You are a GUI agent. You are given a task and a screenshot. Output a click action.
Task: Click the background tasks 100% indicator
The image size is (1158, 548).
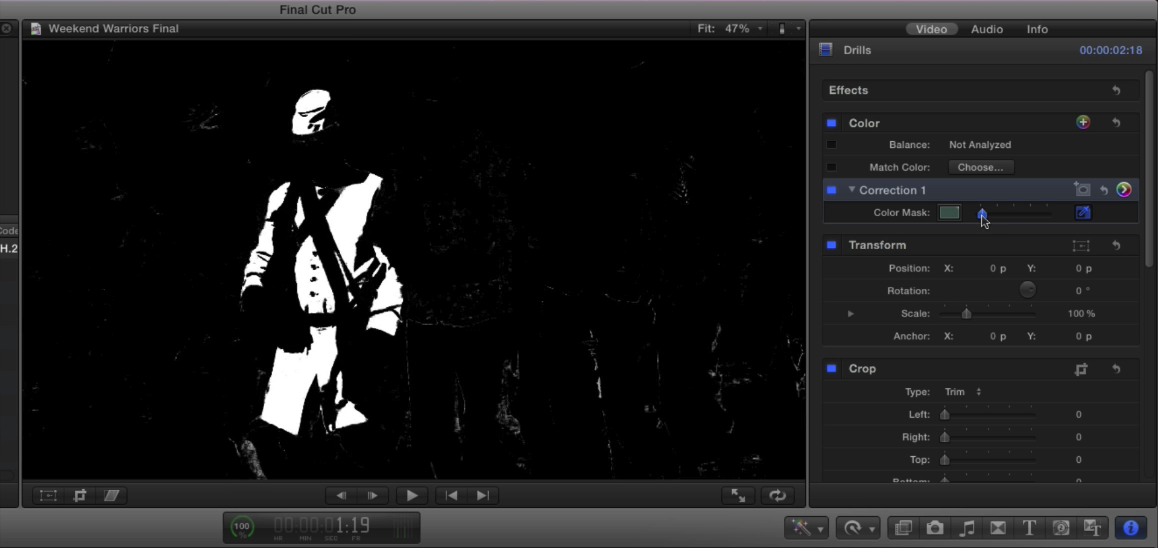[241, 527]
